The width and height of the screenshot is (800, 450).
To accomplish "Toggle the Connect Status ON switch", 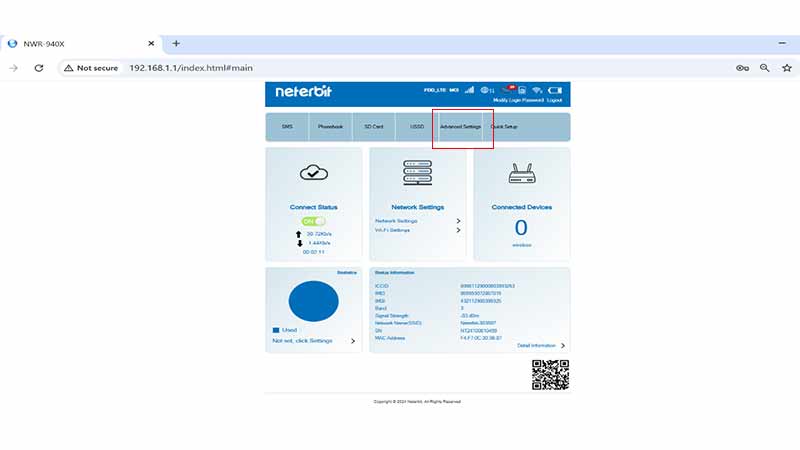I will pyautogui.click(x=313, y=221).
